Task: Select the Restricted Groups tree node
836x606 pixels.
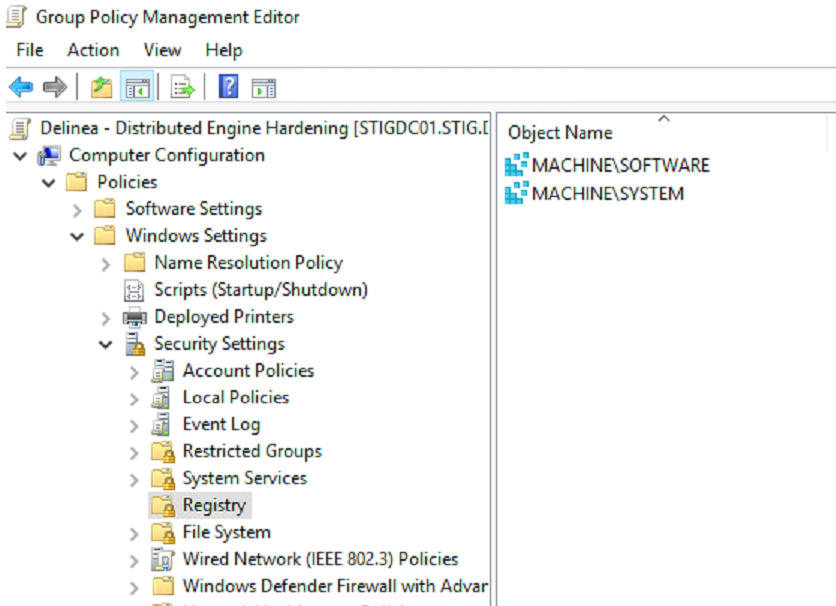Action: point(252,451)
